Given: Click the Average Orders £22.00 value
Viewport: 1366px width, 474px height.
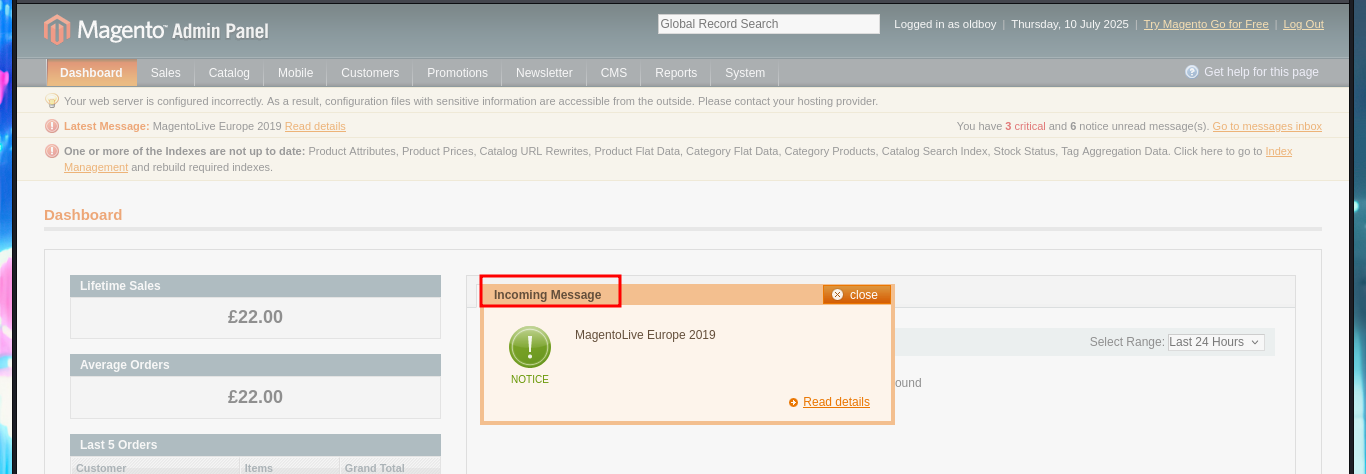Looking at the screenshot, I should (255, 397).
